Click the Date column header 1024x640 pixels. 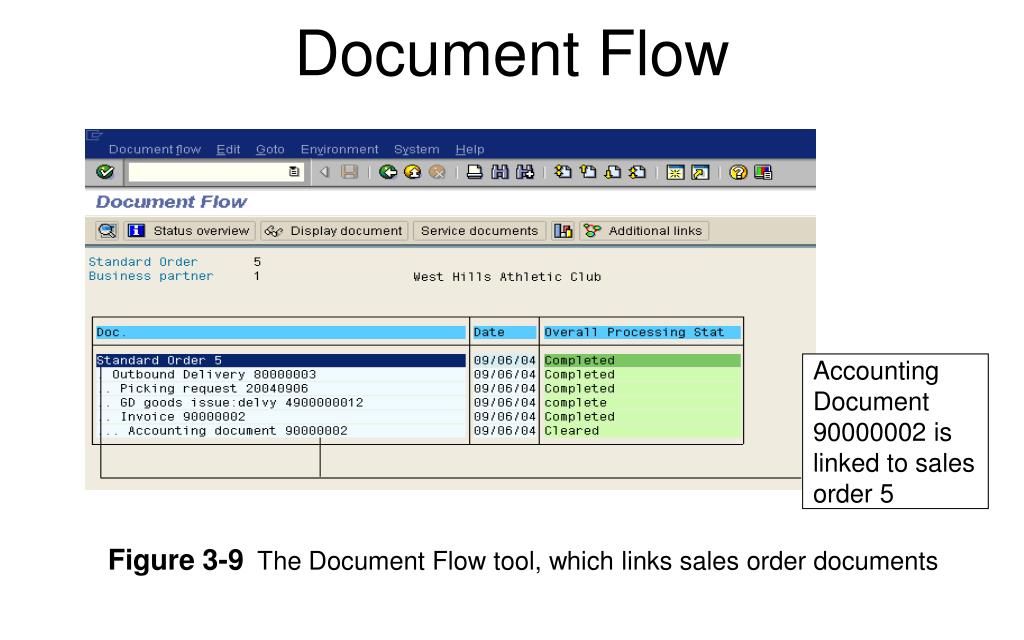(504, 332)
